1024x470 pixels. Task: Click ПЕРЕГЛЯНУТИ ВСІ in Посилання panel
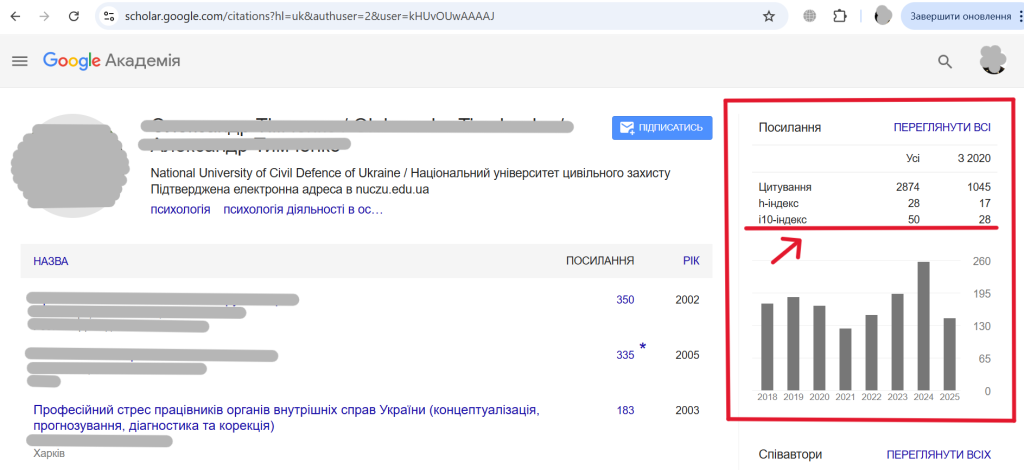point(942,127)
